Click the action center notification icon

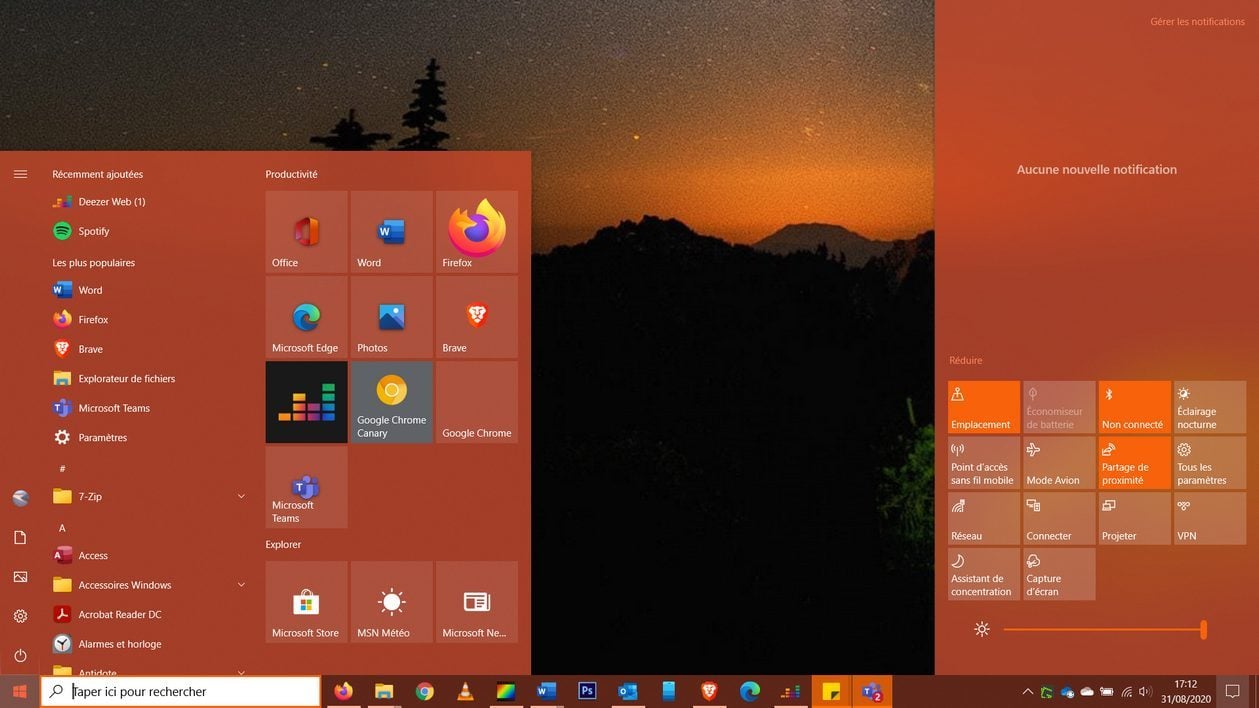(1233, 691)
